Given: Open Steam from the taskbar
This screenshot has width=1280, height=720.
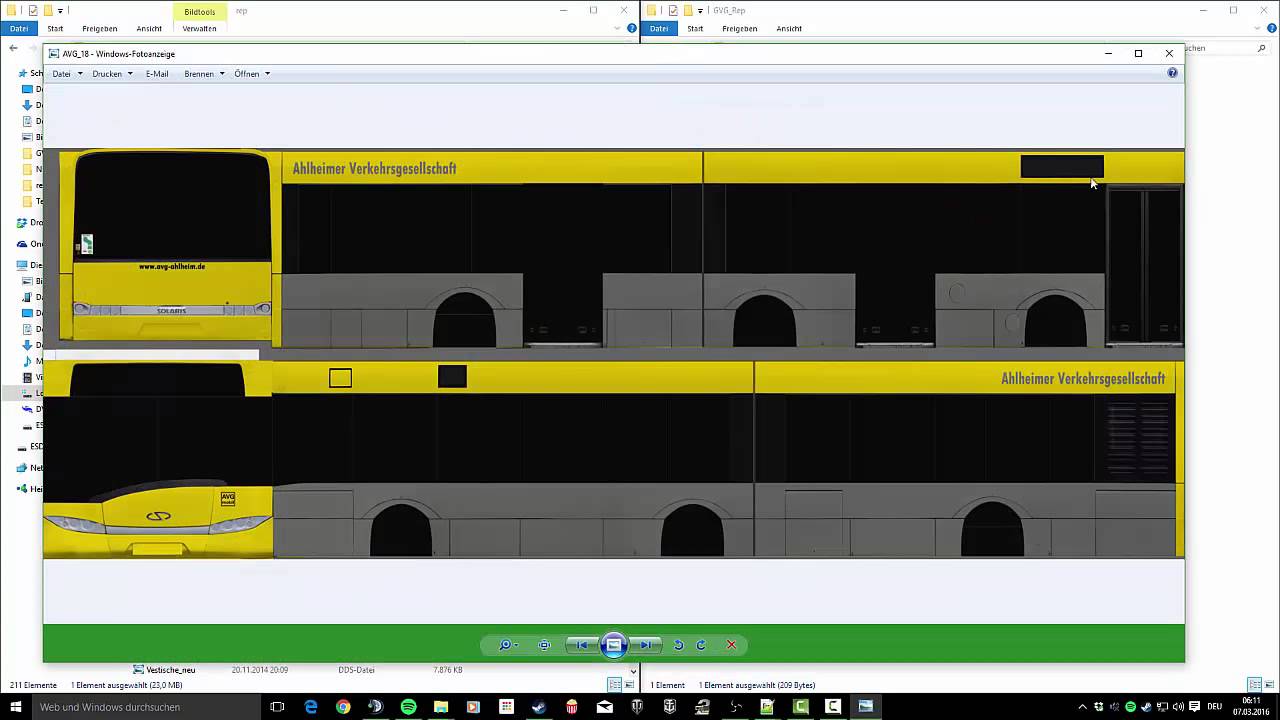Looking at the screenshot, I should [x=539, y=707].
